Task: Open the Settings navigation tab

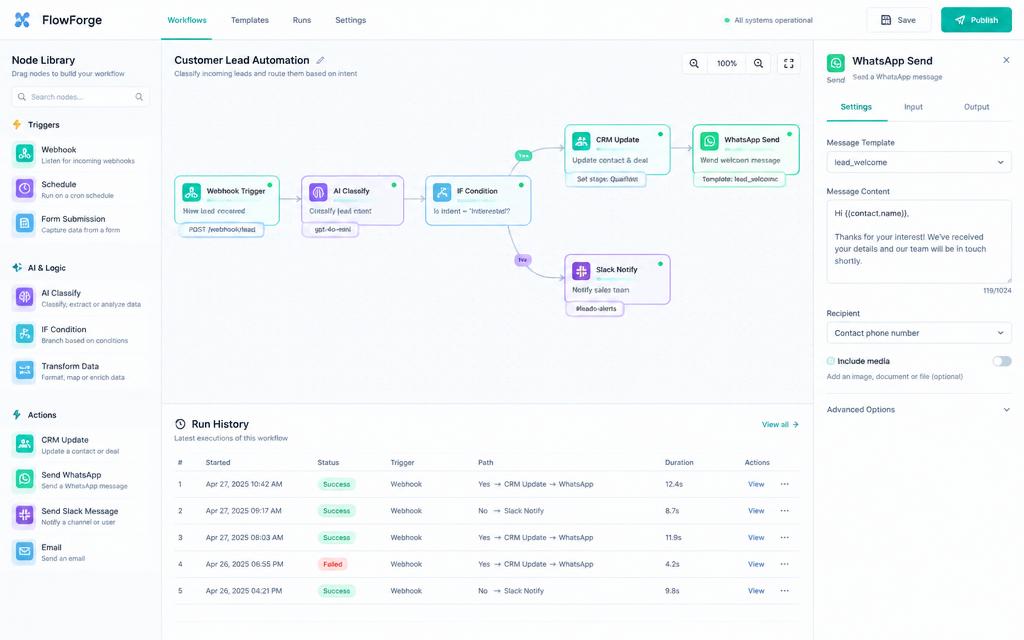Action: tap(351, 20)
